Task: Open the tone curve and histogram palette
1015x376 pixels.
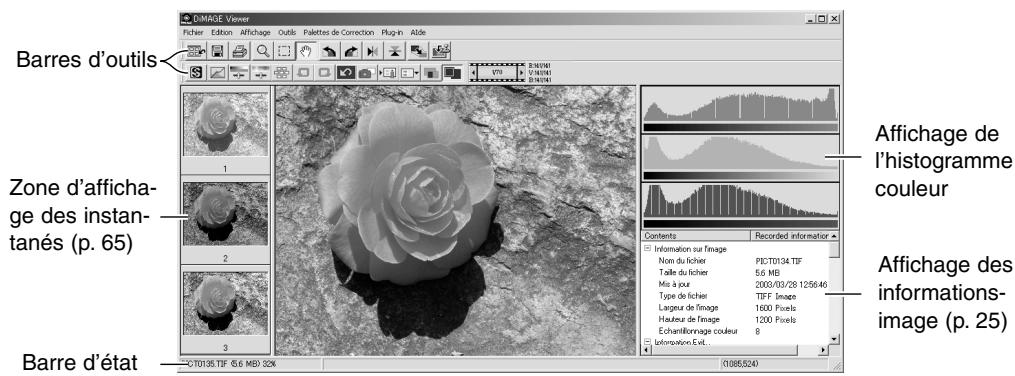Action: pyautogui.click(x=218, y=72)
